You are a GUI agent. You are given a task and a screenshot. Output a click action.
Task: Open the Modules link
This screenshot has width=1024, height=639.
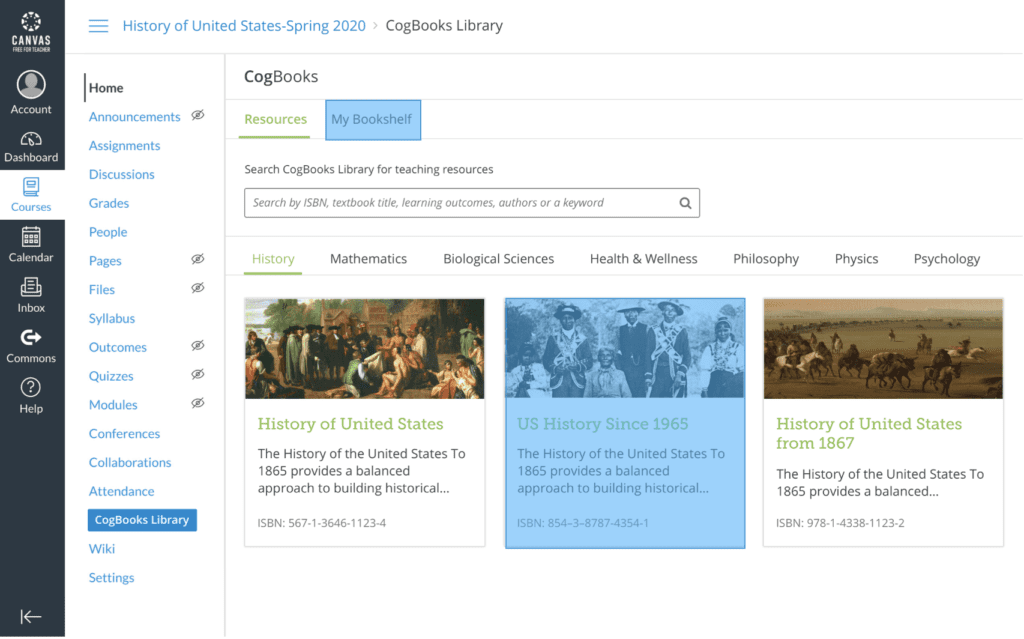113,404
